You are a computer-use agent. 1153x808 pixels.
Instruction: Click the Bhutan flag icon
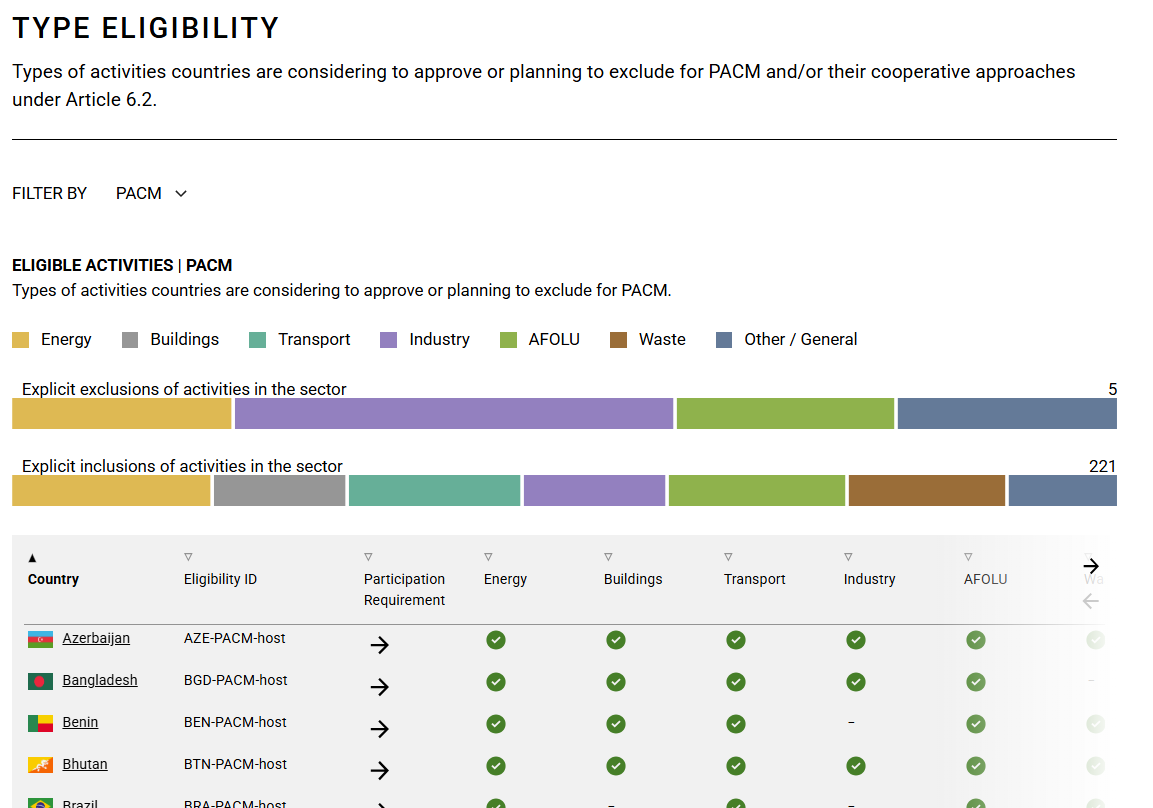(x=40, y=765)
